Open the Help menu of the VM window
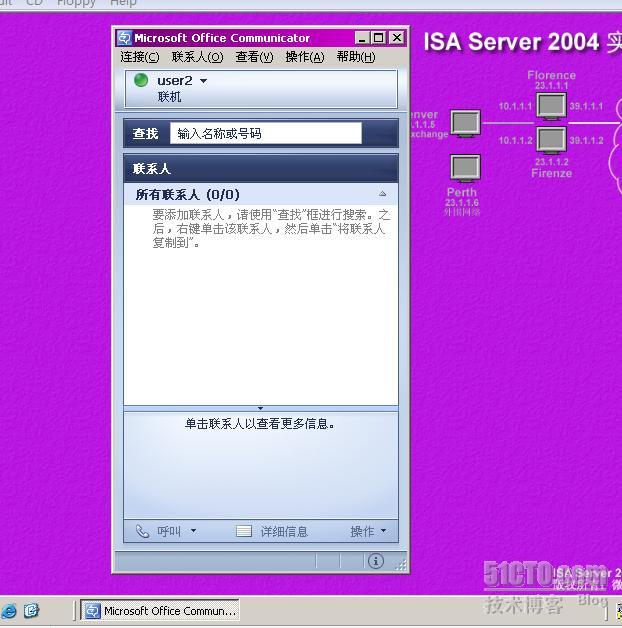 (123, 3)
